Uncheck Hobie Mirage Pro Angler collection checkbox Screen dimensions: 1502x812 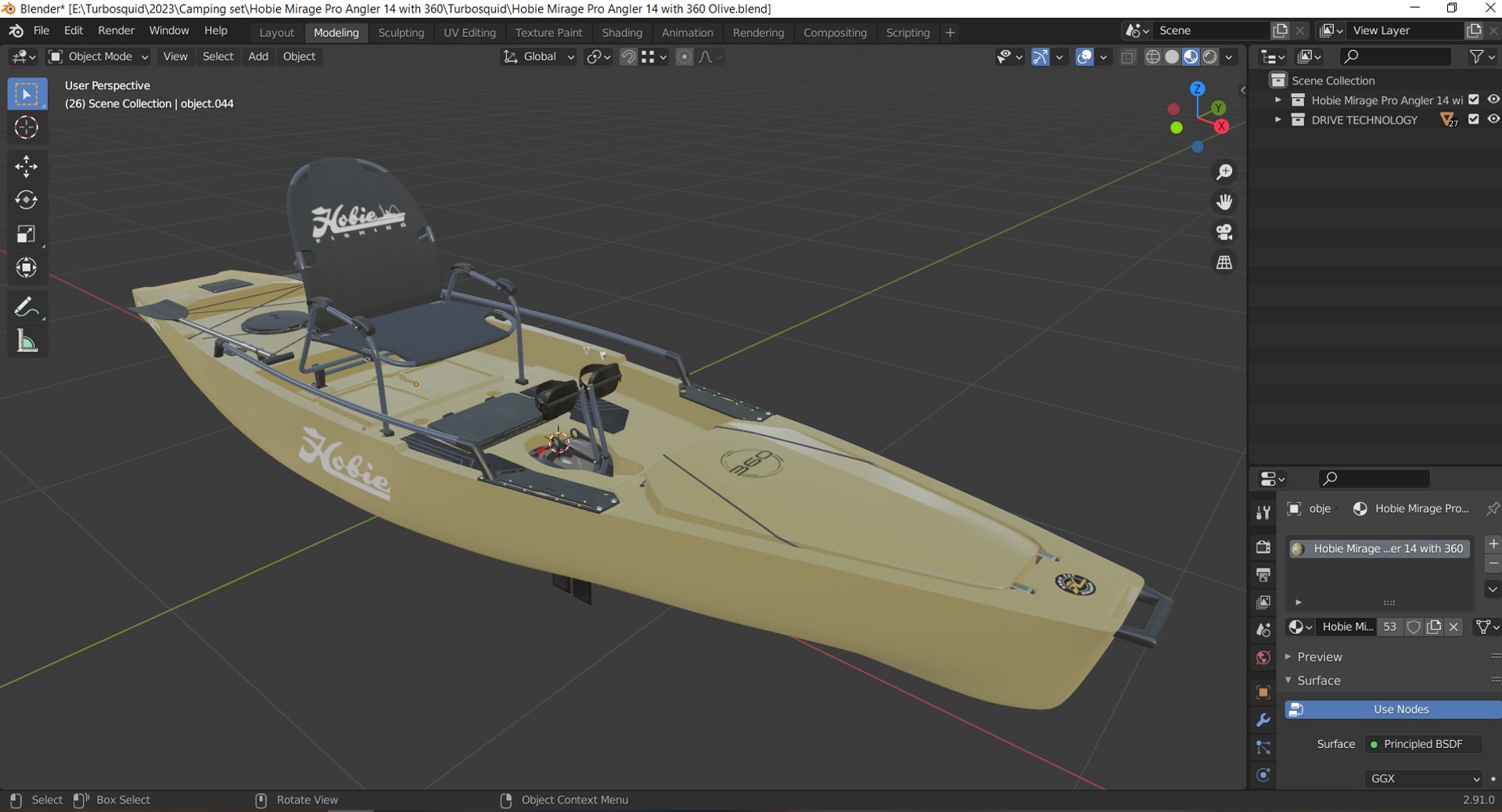pos(1474,99)
